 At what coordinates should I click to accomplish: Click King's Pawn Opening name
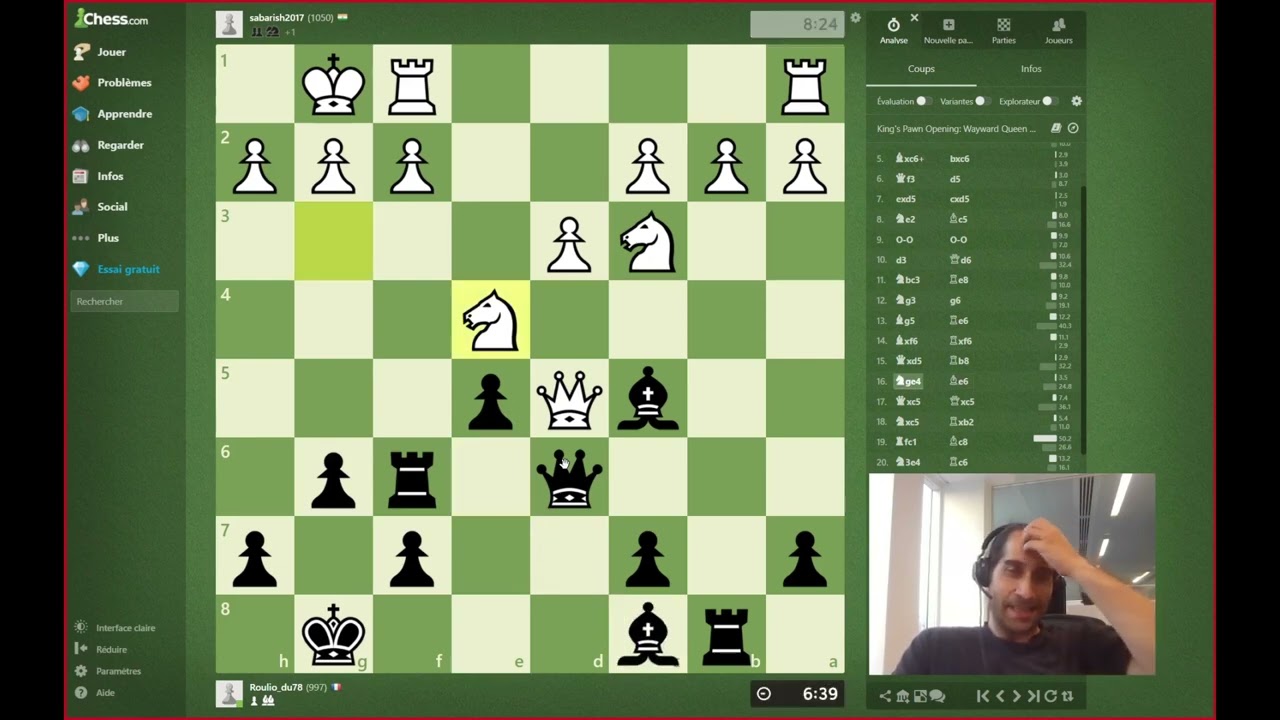pyautogui.click(x=956, y=129)
